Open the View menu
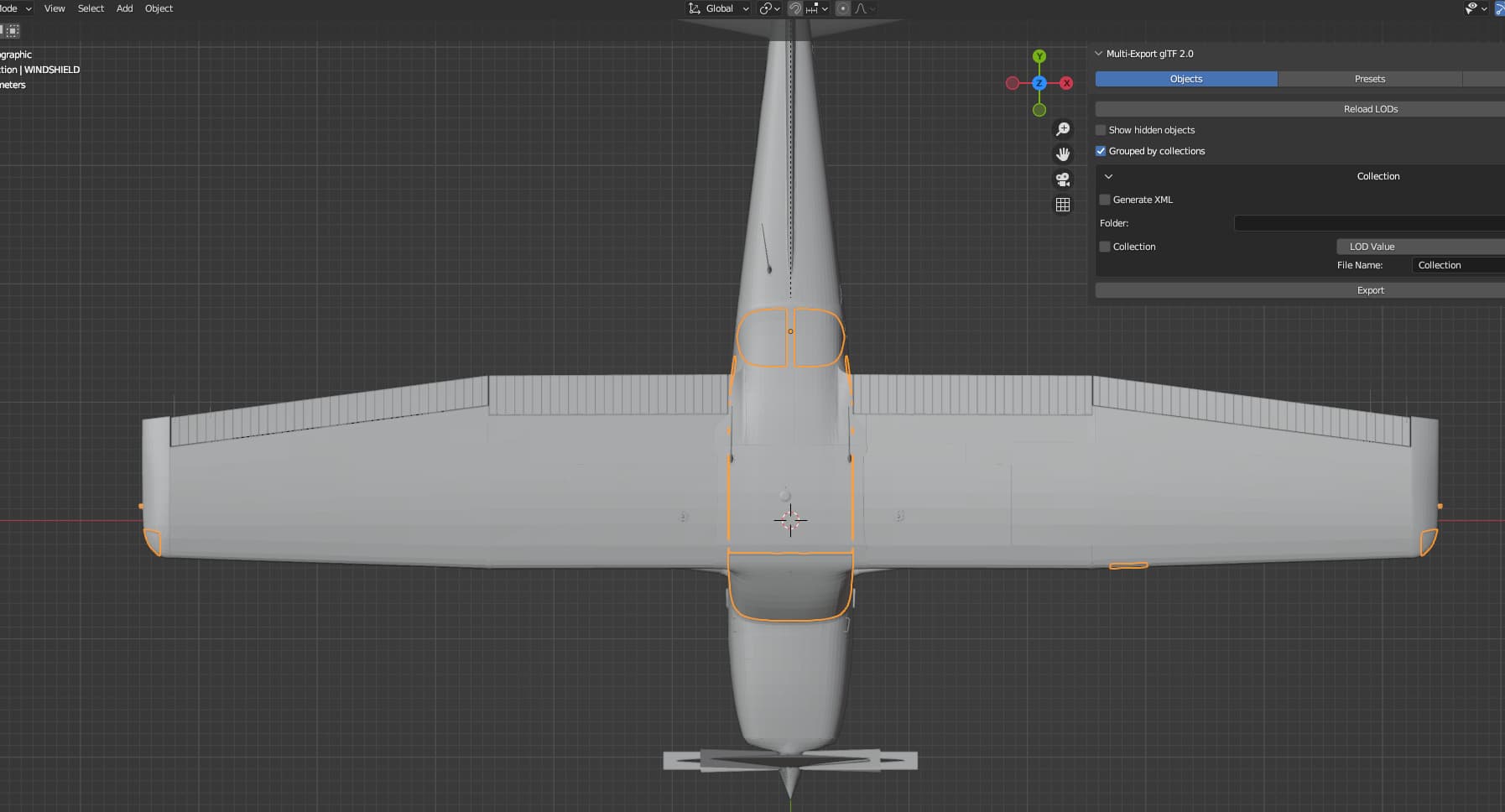The width and height of the screenshot is (1505, 812). [55, 8]
